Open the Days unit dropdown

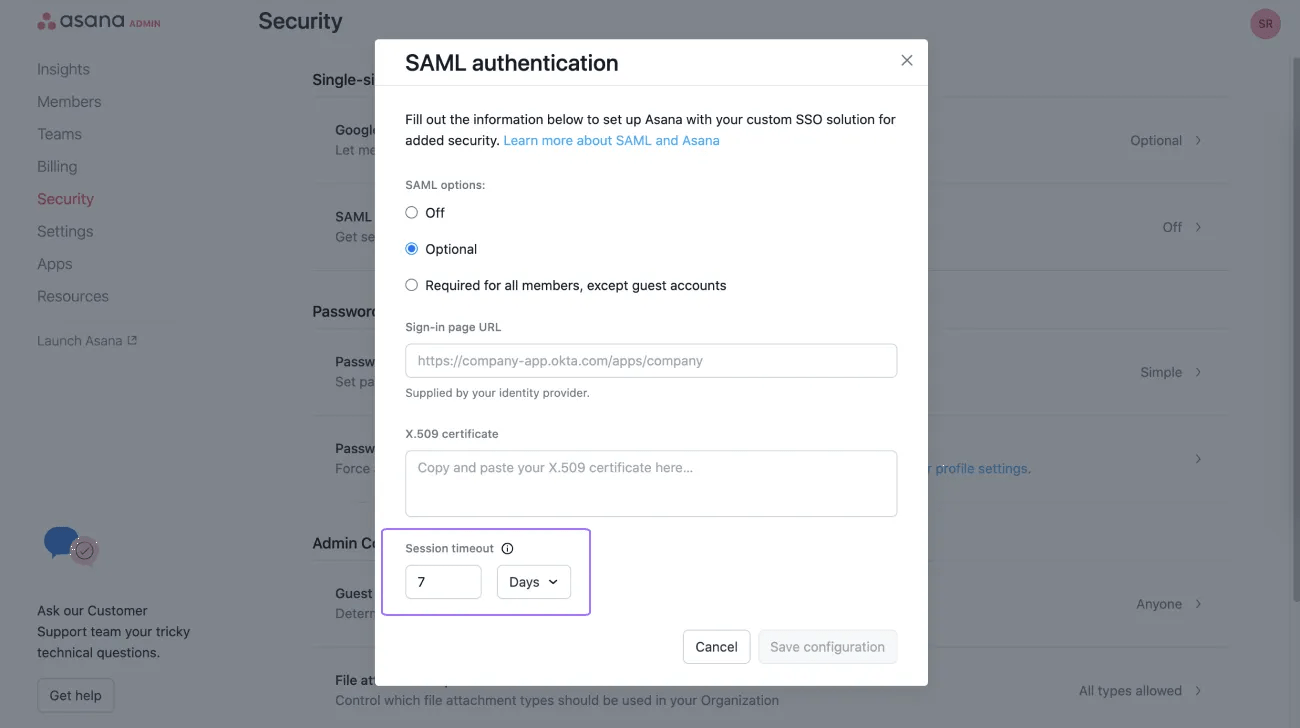(533, 581)
